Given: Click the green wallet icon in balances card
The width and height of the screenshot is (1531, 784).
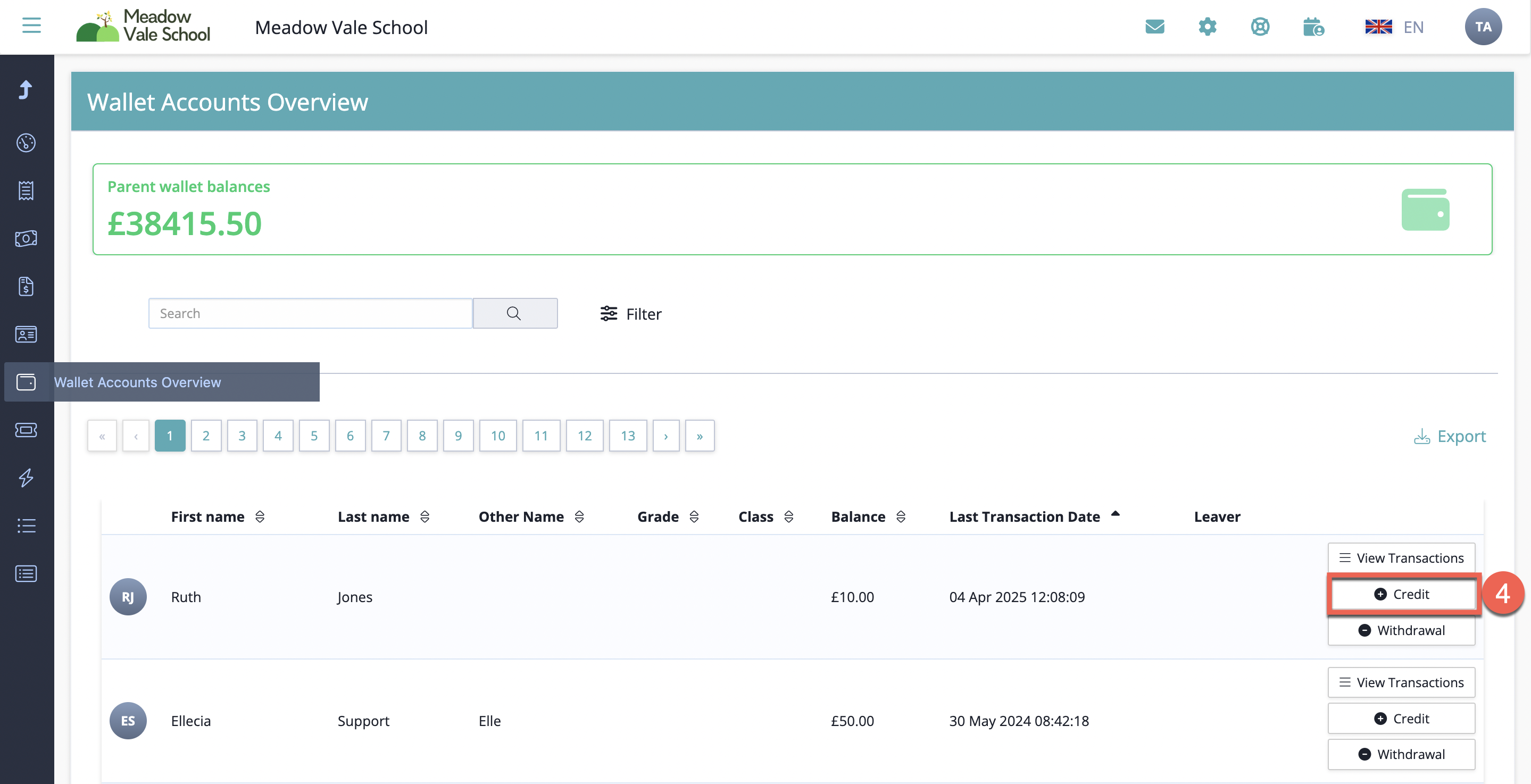Looking at the screenshot, I should pyautogui.click(x=1425, y=210).
